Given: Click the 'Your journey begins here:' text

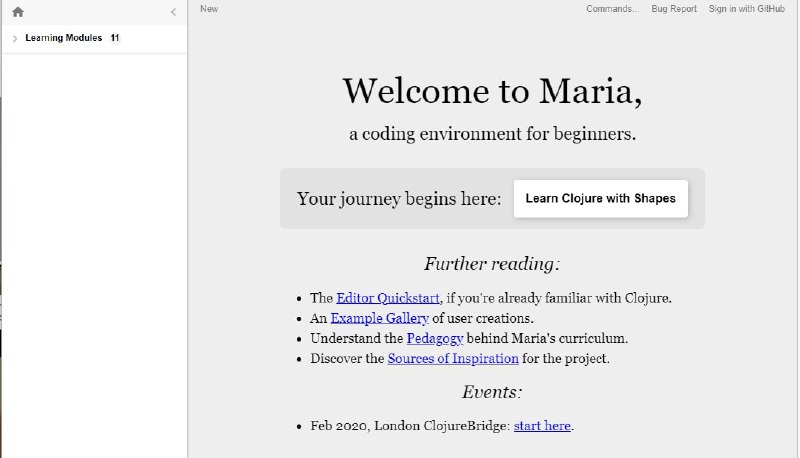Looking at the screenshot, I should click(x=399, y=198).
